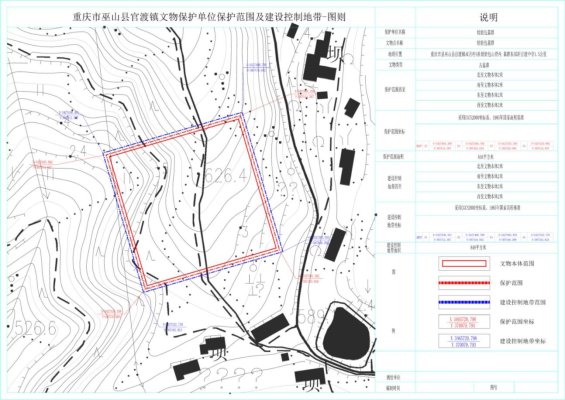Click the map title 重庆市巫山县官渡镇文物保护单位

pos(143,17)
